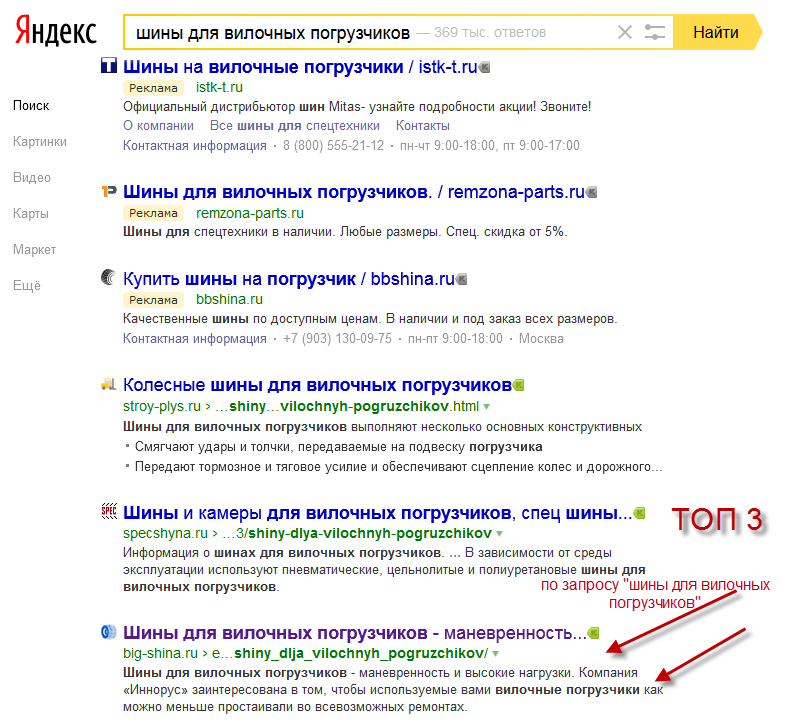This screenshot has width=788, height=723.
Task: Click the green istk-t.ru URL
Action: pyautogui.click(x=219, y=87)
